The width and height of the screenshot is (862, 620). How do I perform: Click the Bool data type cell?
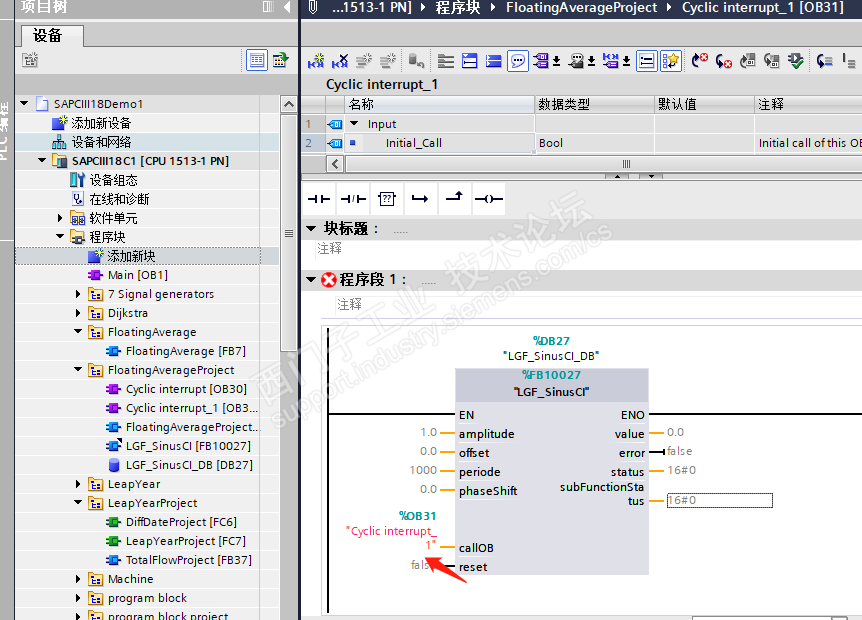coord(595,143)
